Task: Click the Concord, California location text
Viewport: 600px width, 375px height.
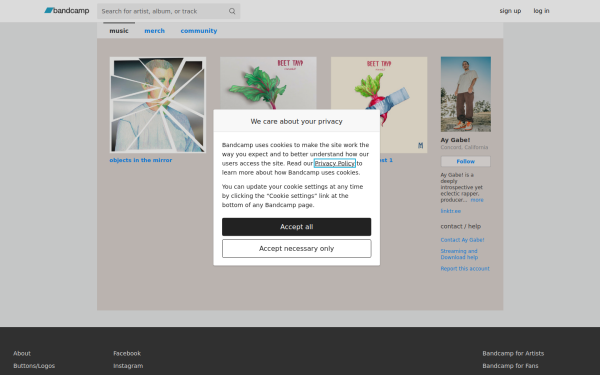Action: click(x=464, y=147)
